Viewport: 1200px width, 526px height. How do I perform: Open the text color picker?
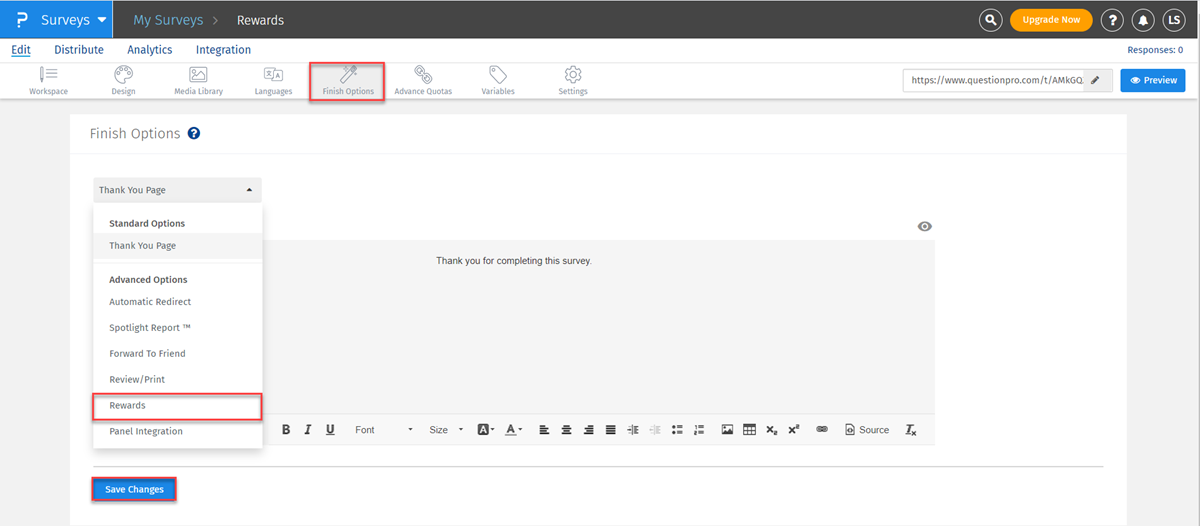(x=513, y=430)
